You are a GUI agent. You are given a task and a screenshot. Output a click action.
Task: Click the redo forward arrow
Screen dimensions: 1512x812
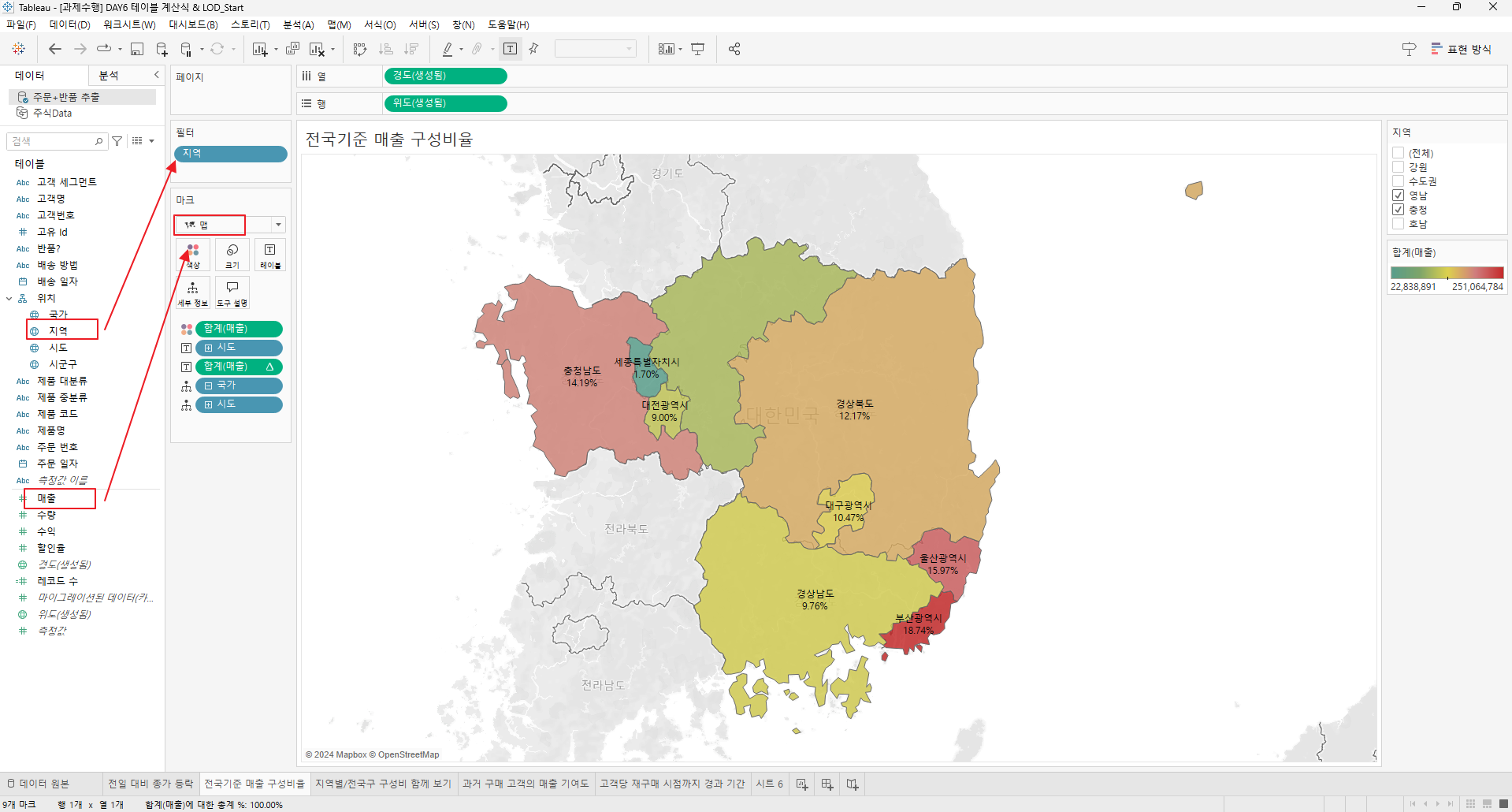tap(80, 49)
